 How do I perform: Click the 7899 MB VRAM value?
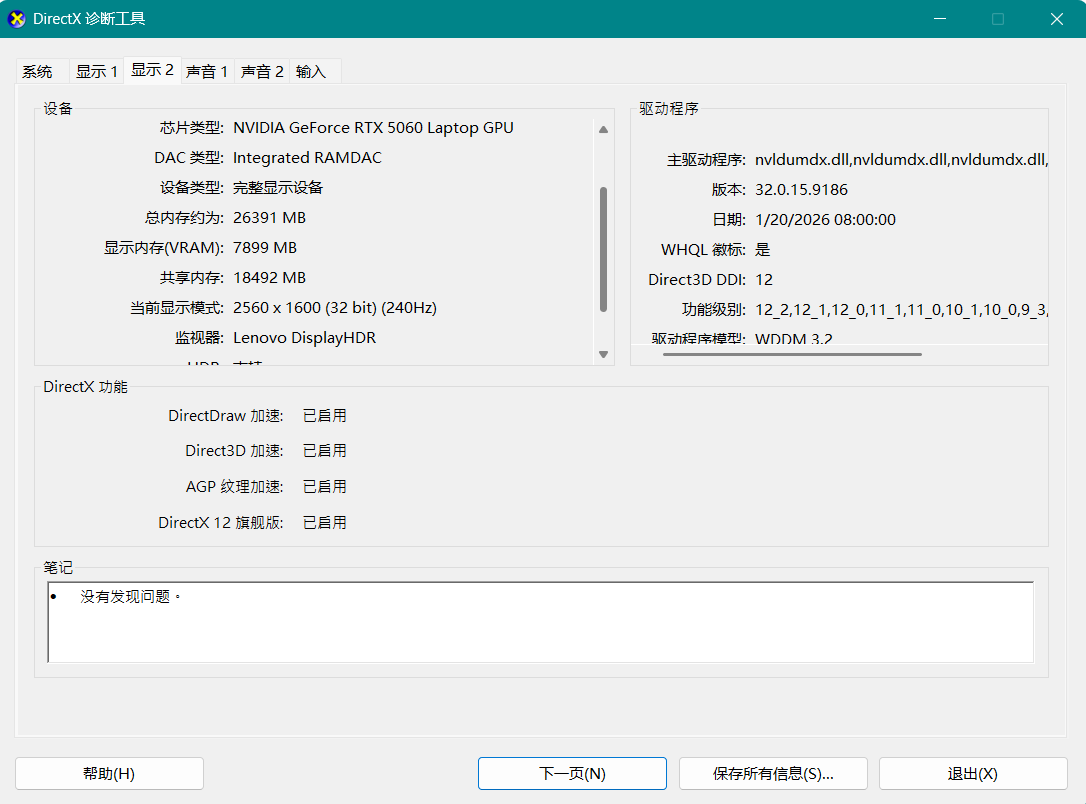pos(265,247)
